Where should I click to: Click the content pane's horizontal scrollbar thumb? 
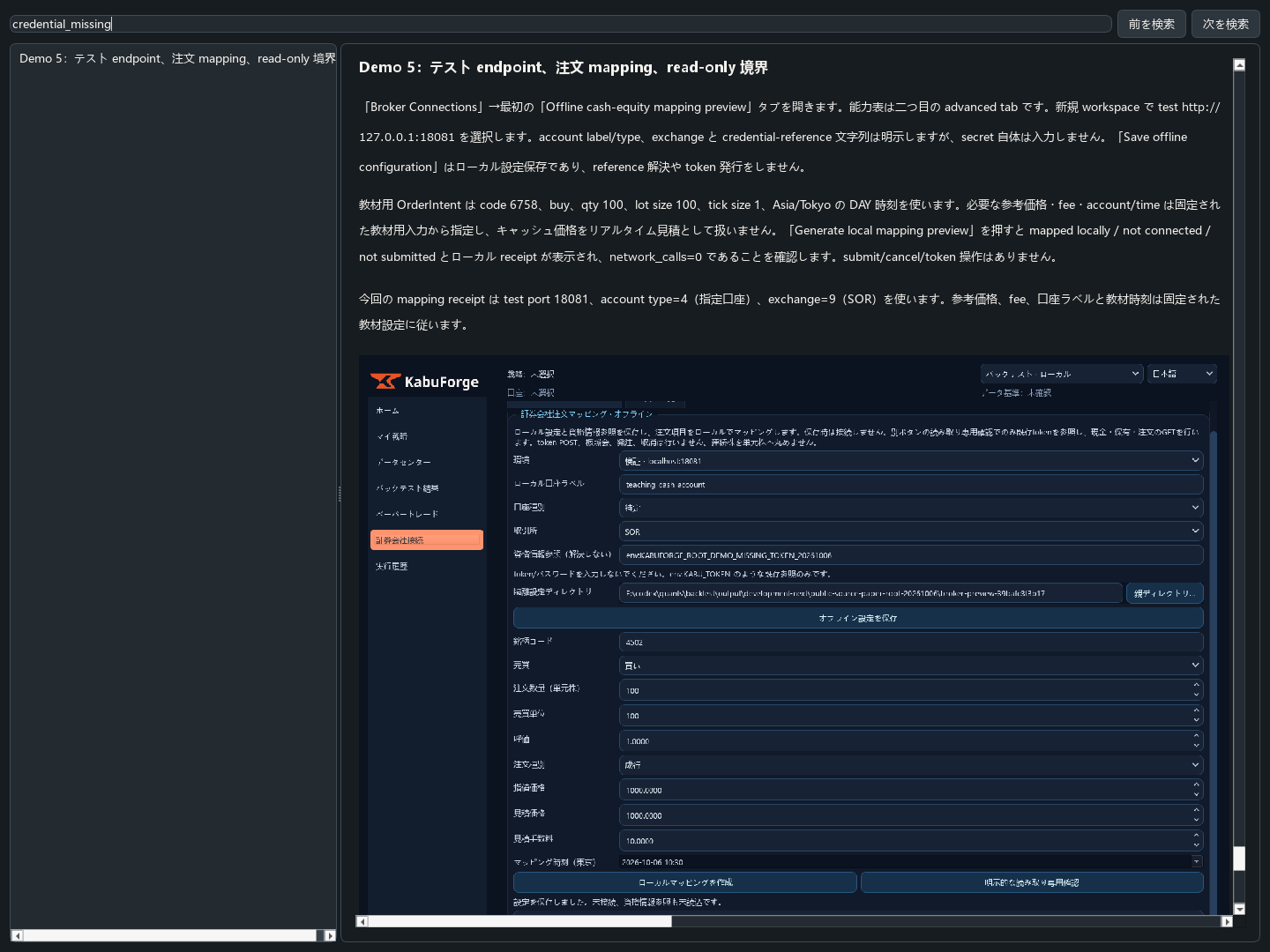pyautogui.click(x=519, y=921)
